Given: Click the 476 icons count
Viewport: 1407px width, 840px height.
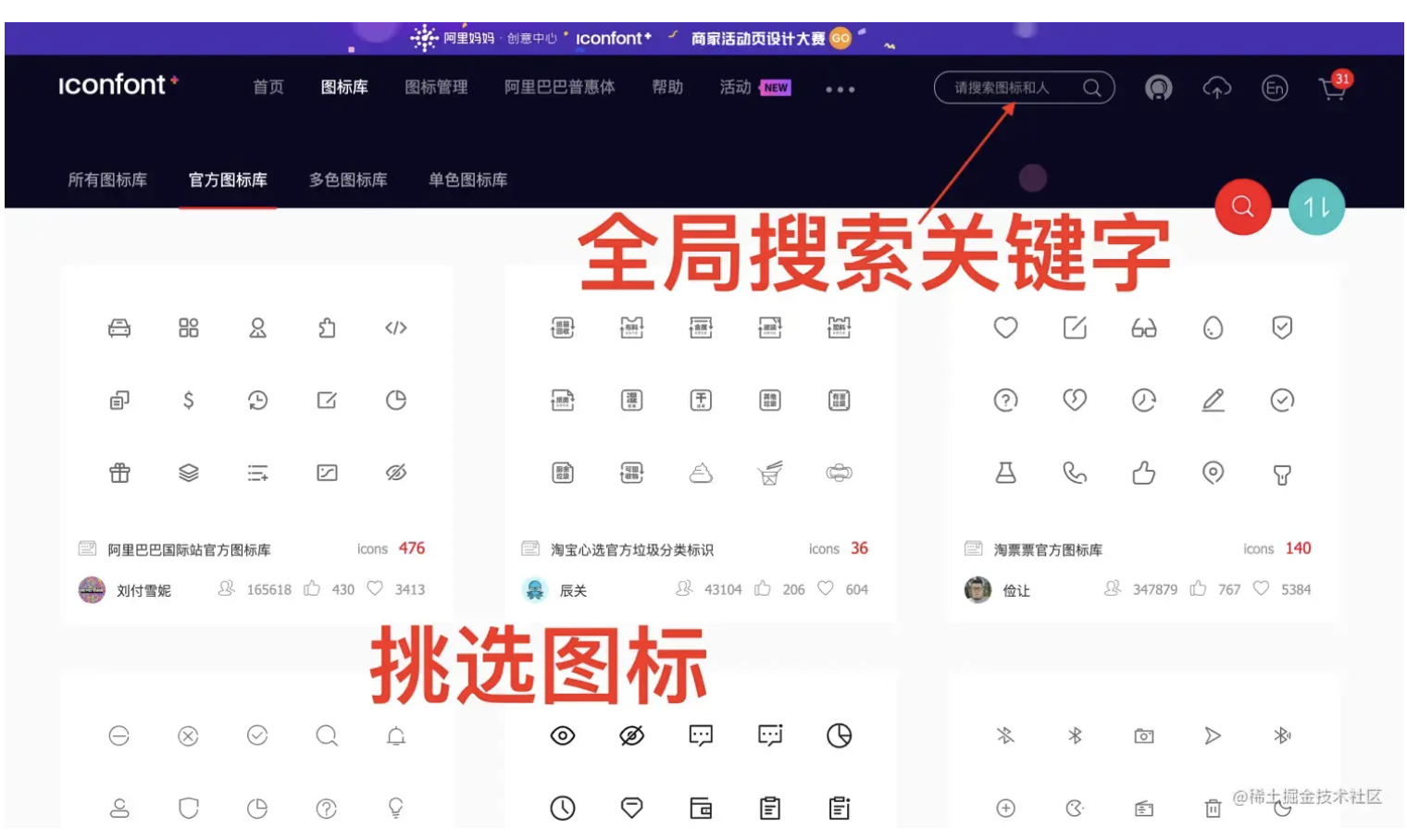Looking at the screenshot, I should [412, 549].
